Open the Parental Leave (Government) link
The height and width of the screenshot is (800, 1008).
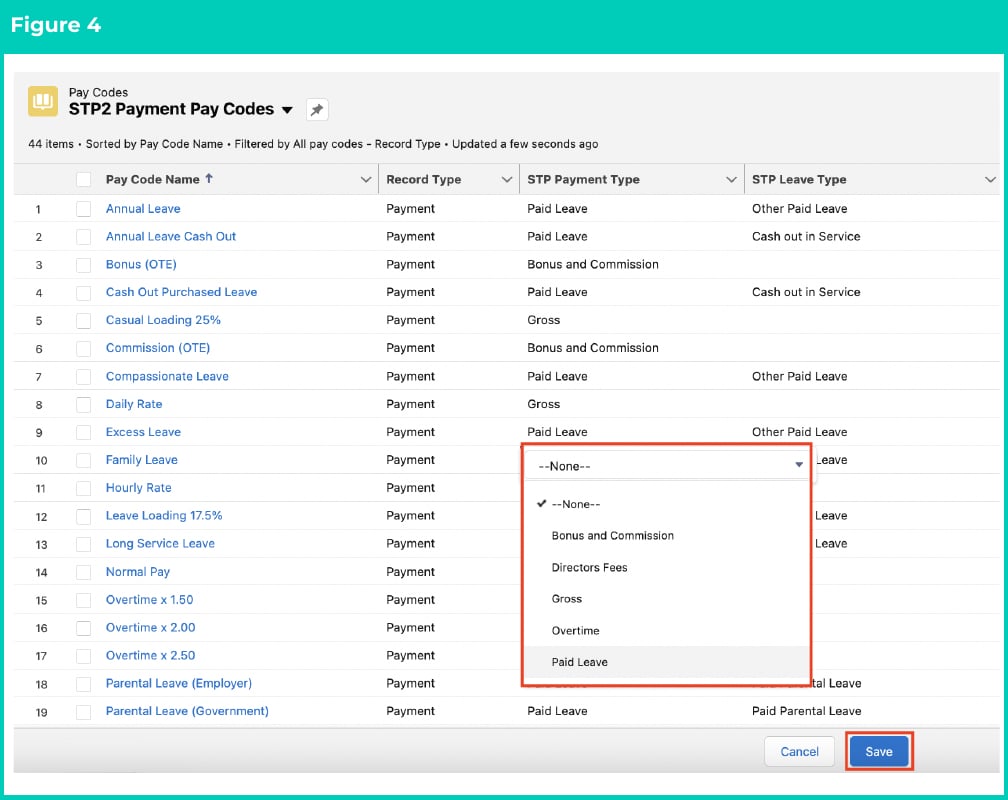pyautogui.click(x=187, y=711)
